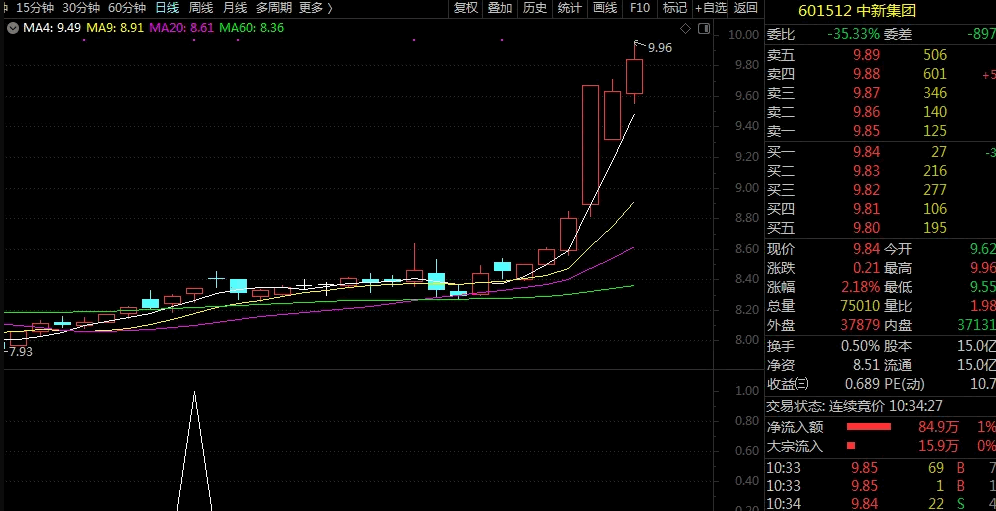Screen dimensions: 996x511
Task: Select the 日线 daily chart tab
Action: point(168,8)
